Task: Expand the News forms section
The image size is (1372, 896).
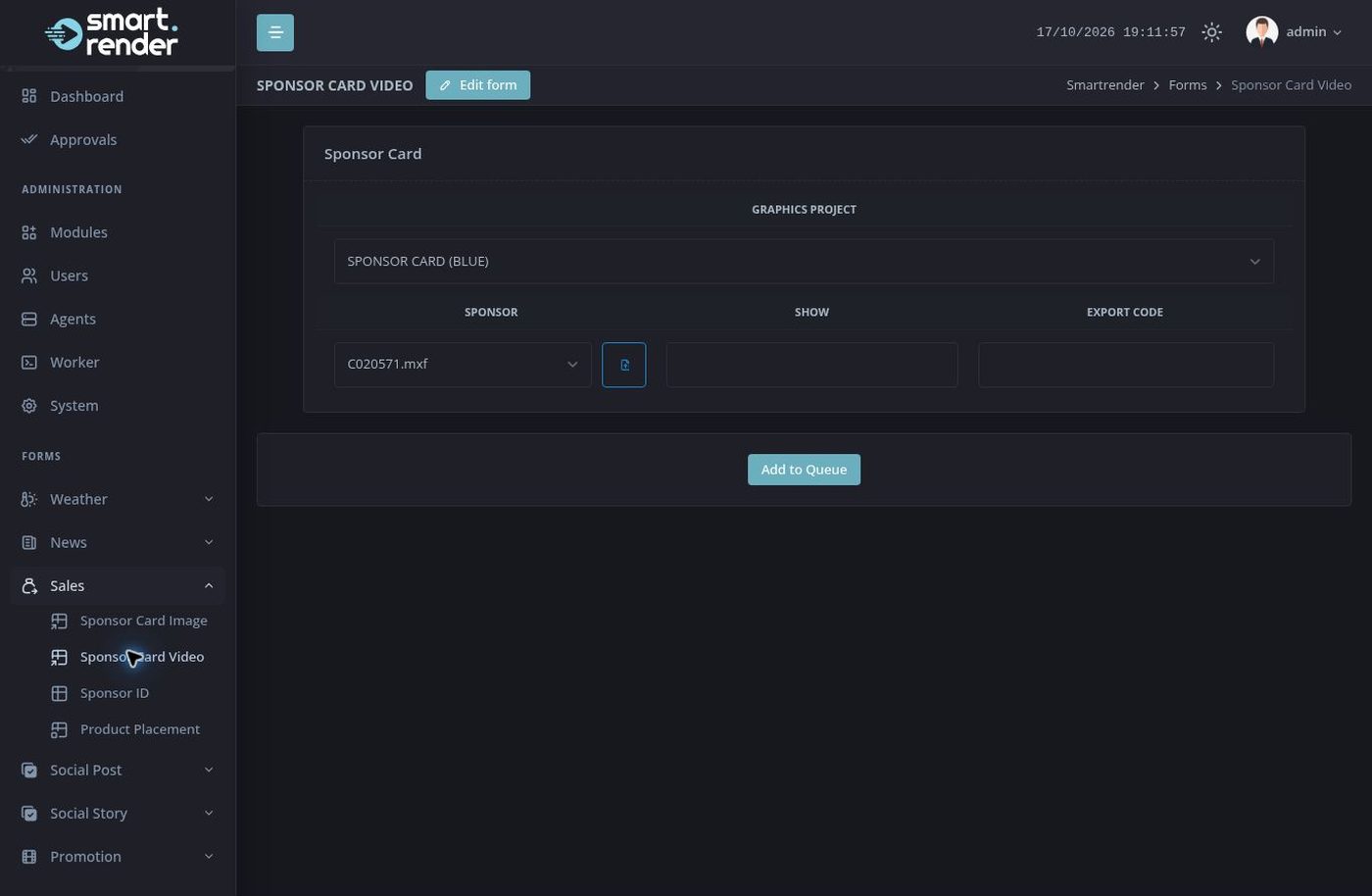Action: click(209, 542)
